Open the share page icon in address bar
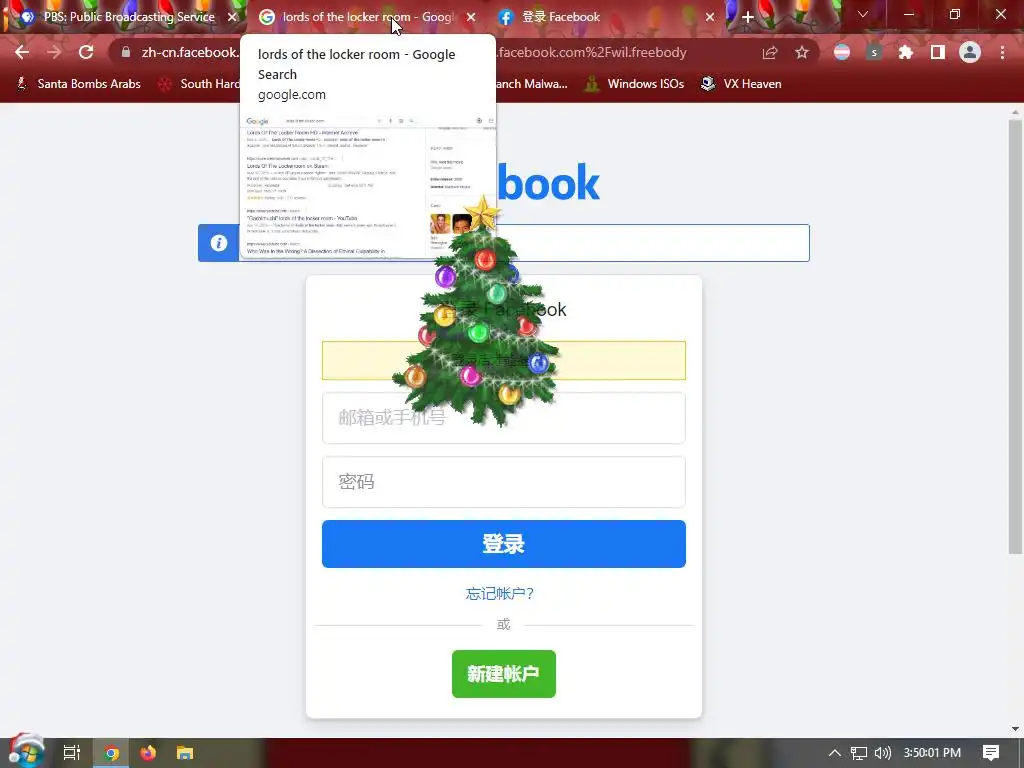 (770, 52)
